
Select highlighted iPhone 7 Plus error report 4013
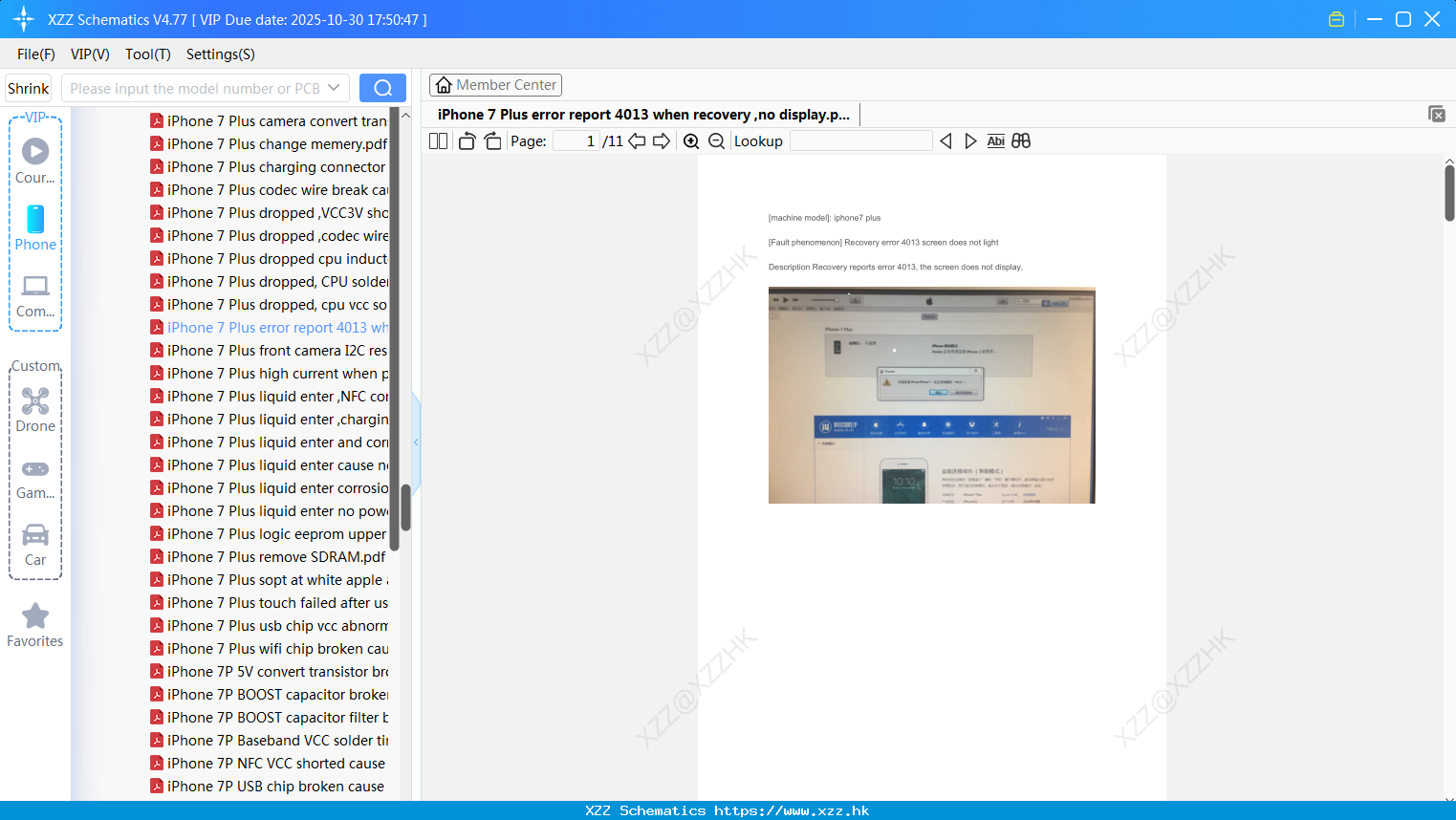[269, 327]
